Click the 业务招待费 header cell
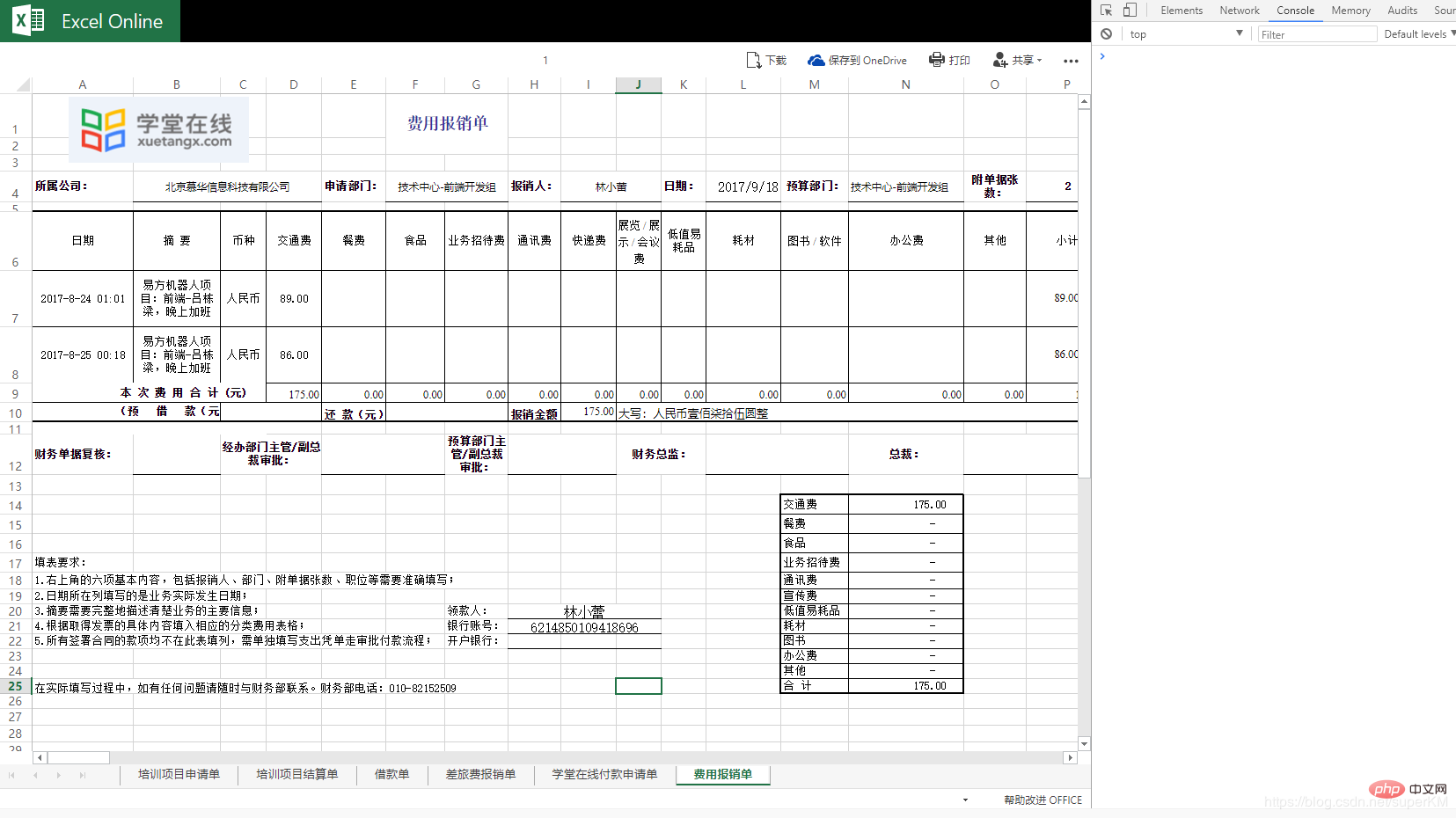This screenshot has height=818, width=1456. [x=476, y=240]
